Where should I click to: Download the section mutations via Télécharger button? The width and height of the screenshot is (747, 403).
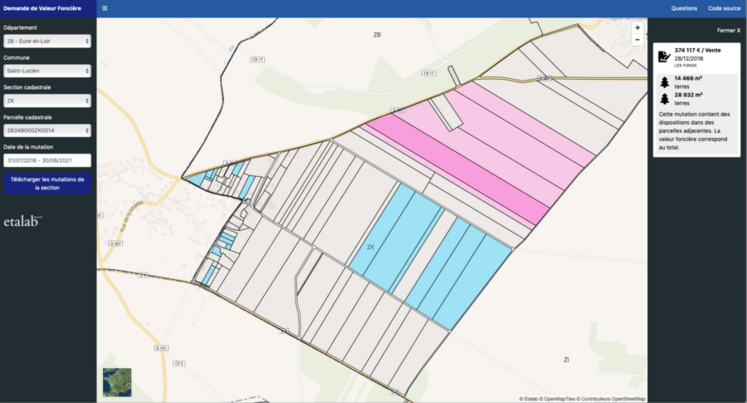point(48,182)
